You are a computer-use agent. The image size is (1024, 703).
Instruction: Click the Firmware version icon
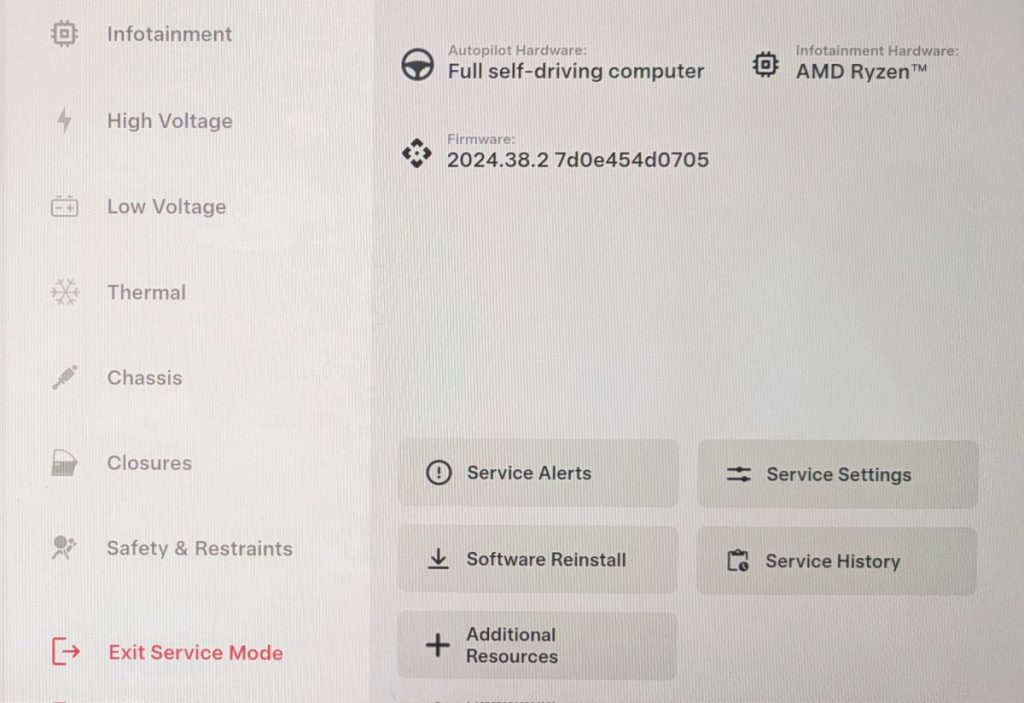tap(417, 154)
